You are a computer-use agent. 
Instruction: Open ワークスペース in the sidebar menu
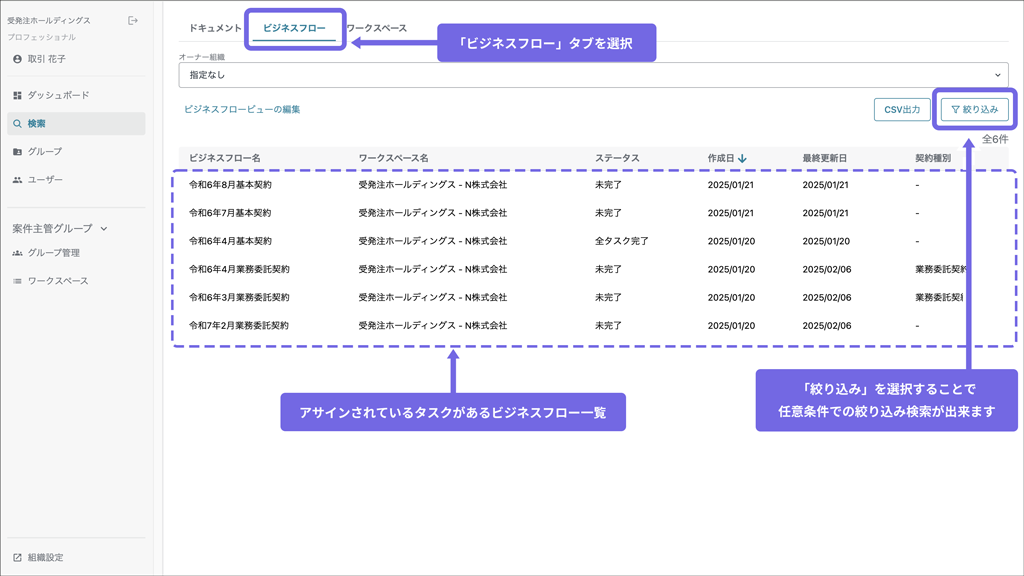[x=76, y=281]
